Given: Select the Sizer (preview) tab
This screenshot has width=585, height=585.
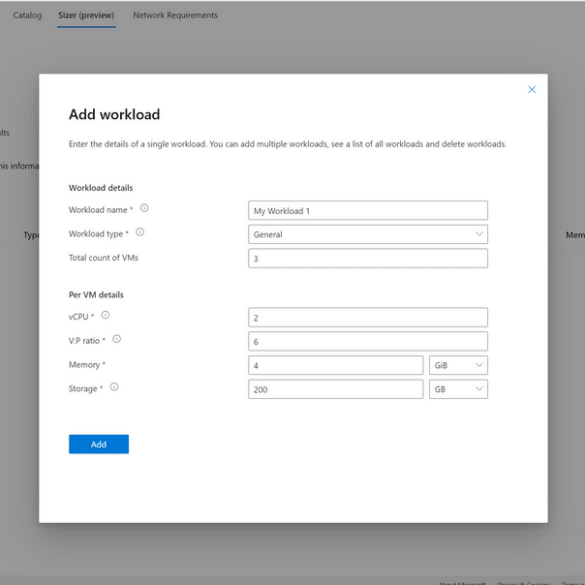Looking at the screenshot, I should point(86,15).
